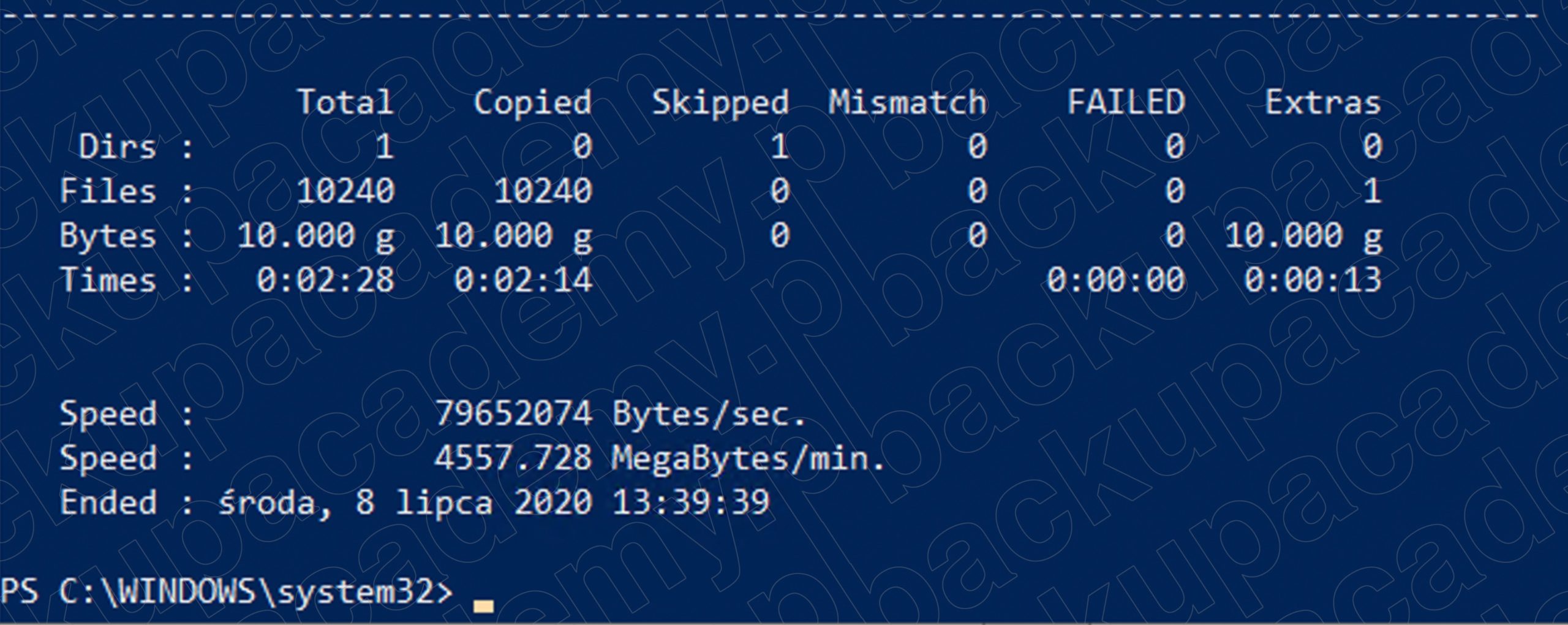
Task: Click the 4557.728 MegaBytes/min. speed value
Action: tap(660, 458)
